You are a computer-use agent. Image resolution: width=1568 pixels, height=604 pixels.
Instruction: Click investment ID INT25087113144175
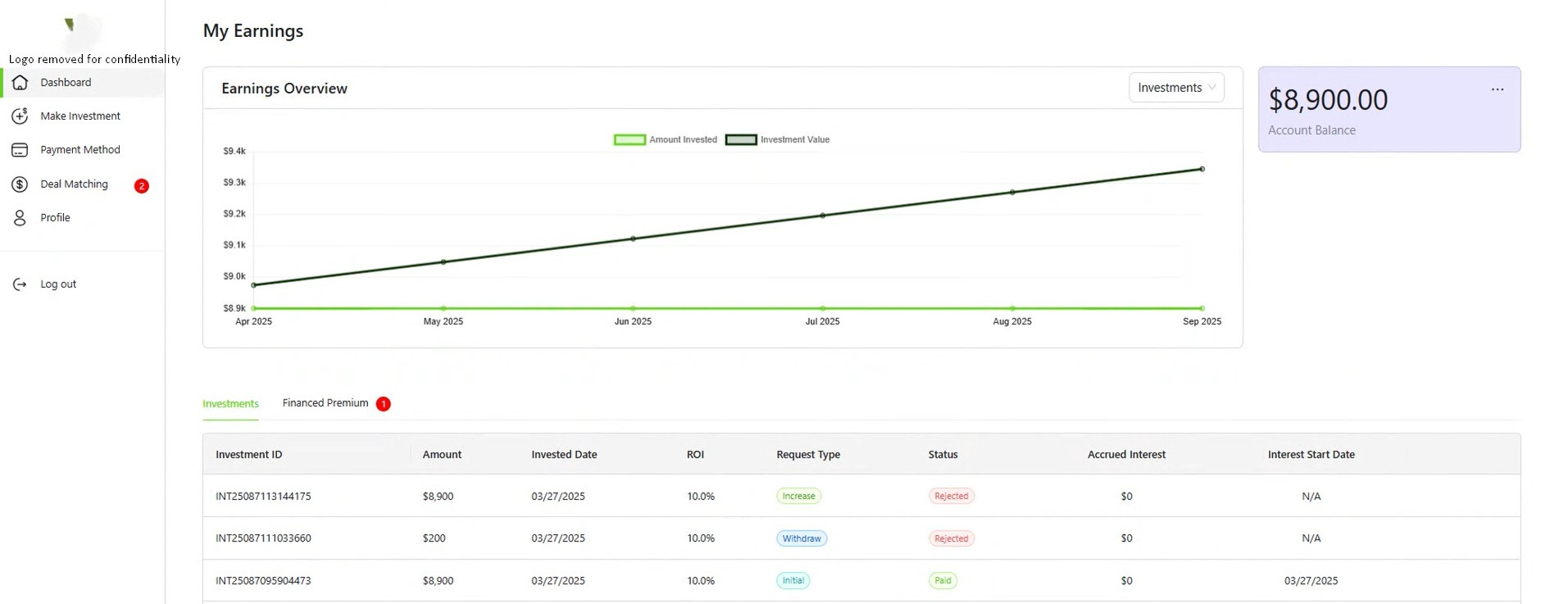pyautogui.click(x=263, y=497)
